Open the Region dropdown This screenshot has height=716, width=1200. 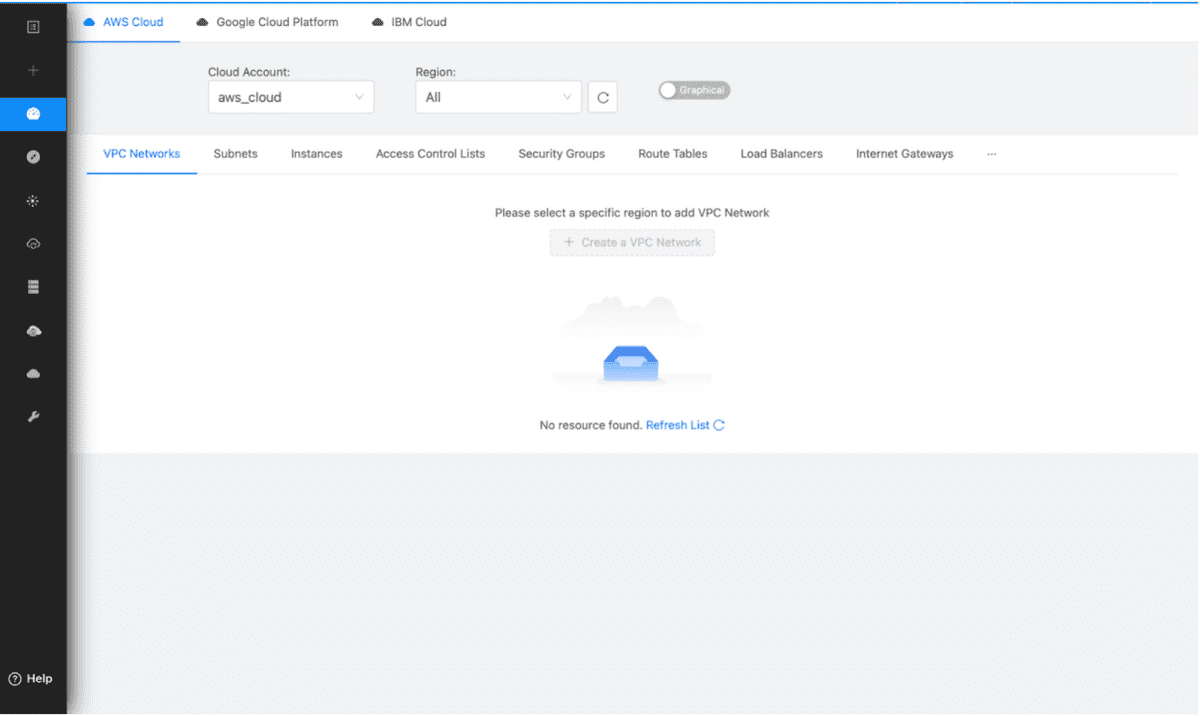[498, 97]
